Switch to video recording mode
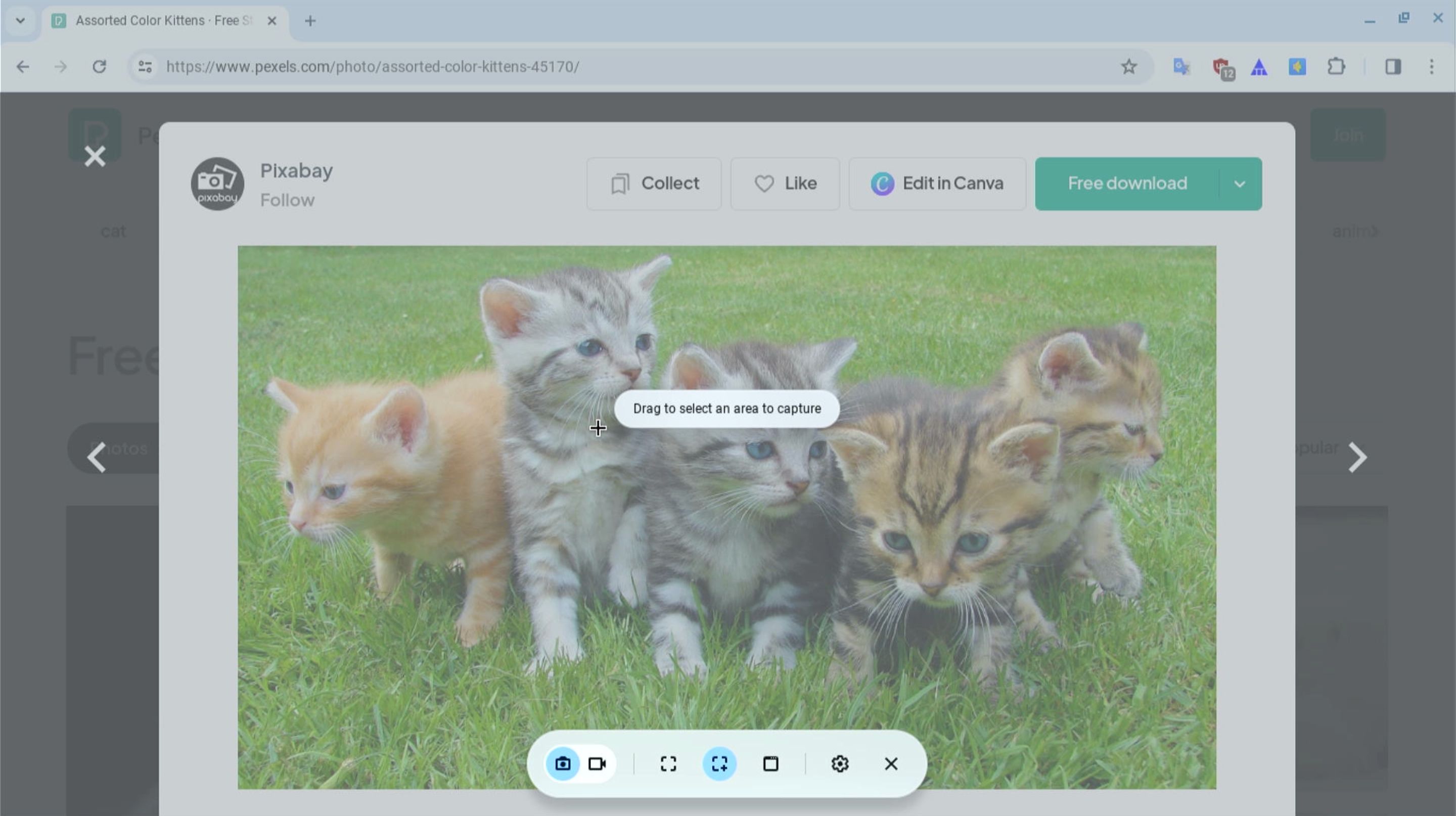Image resolution: width=1456 pixels, height=816 pixels. click(x=597, y=764)
